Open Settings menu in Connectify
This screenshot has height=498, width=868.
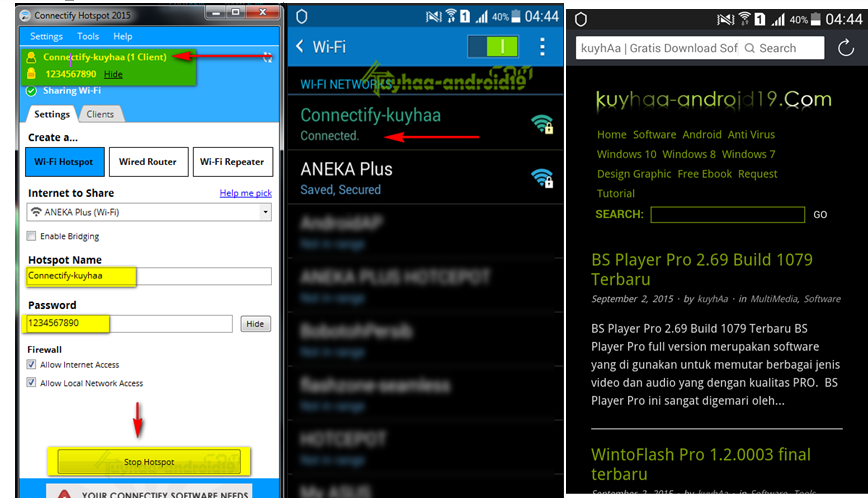coord(46,37)
